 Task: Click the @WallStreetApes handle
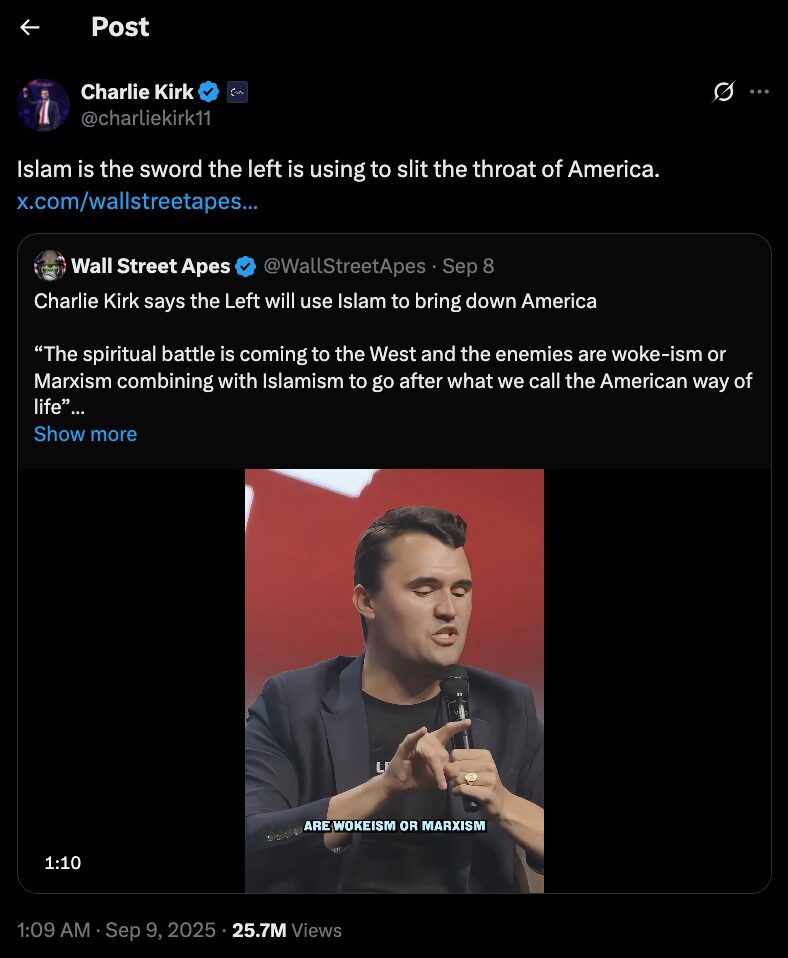345,266
